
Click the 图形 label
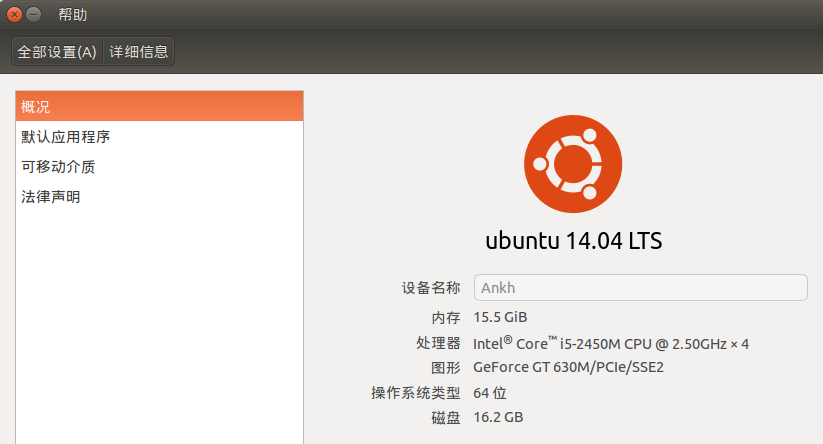(x=446, y=368)
